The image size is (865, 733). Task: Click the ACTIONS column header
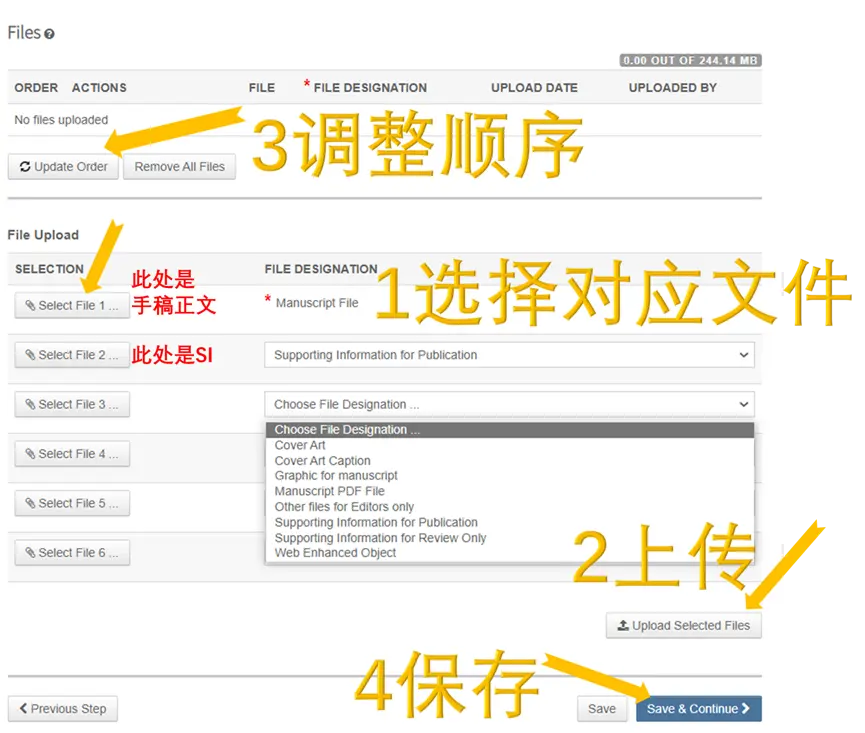pyautogui.click(x=99, y=88)
